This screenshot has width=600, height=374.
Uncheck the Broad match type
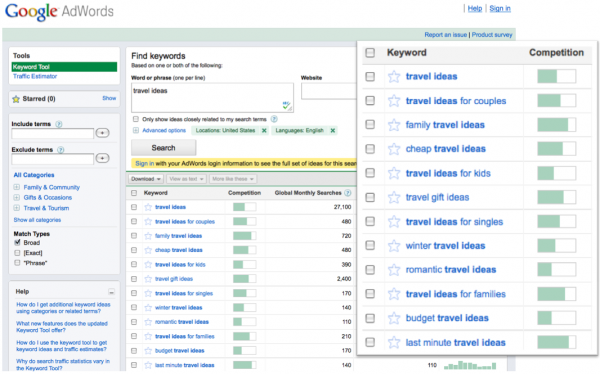pos(17,242)
